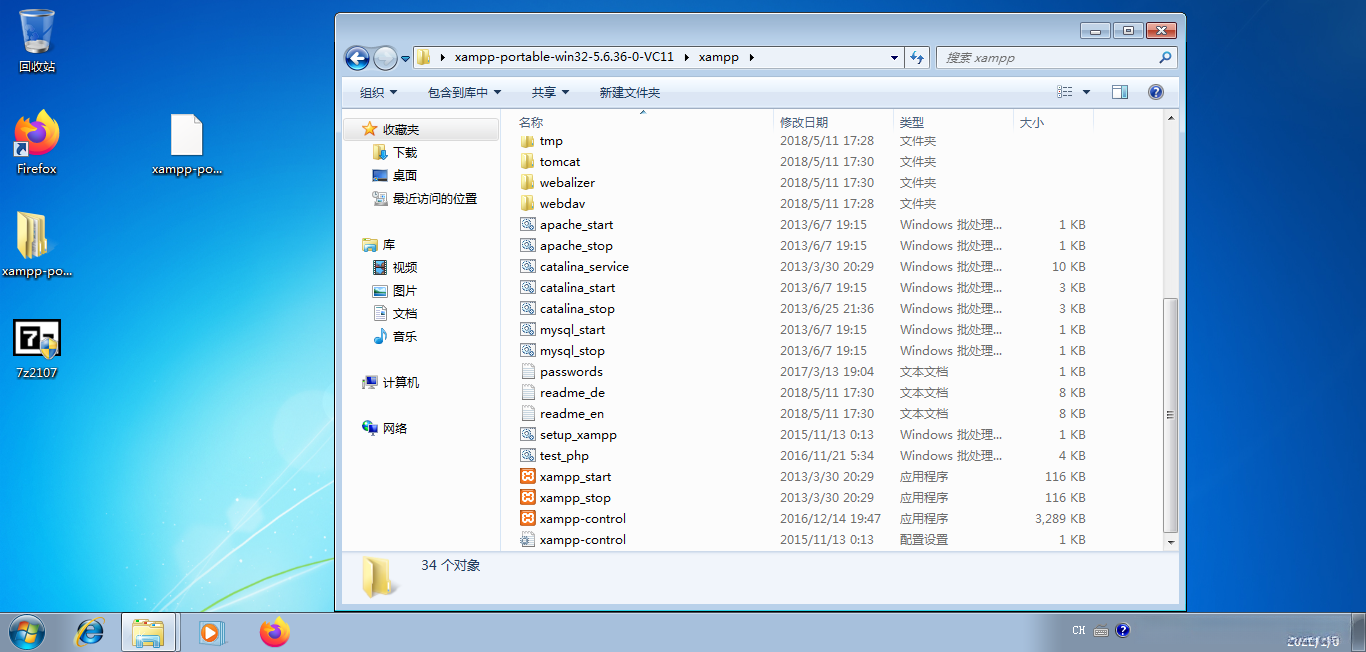Open the 图片 library
This screenshot has width=1366, height=652.
point(395,290)
